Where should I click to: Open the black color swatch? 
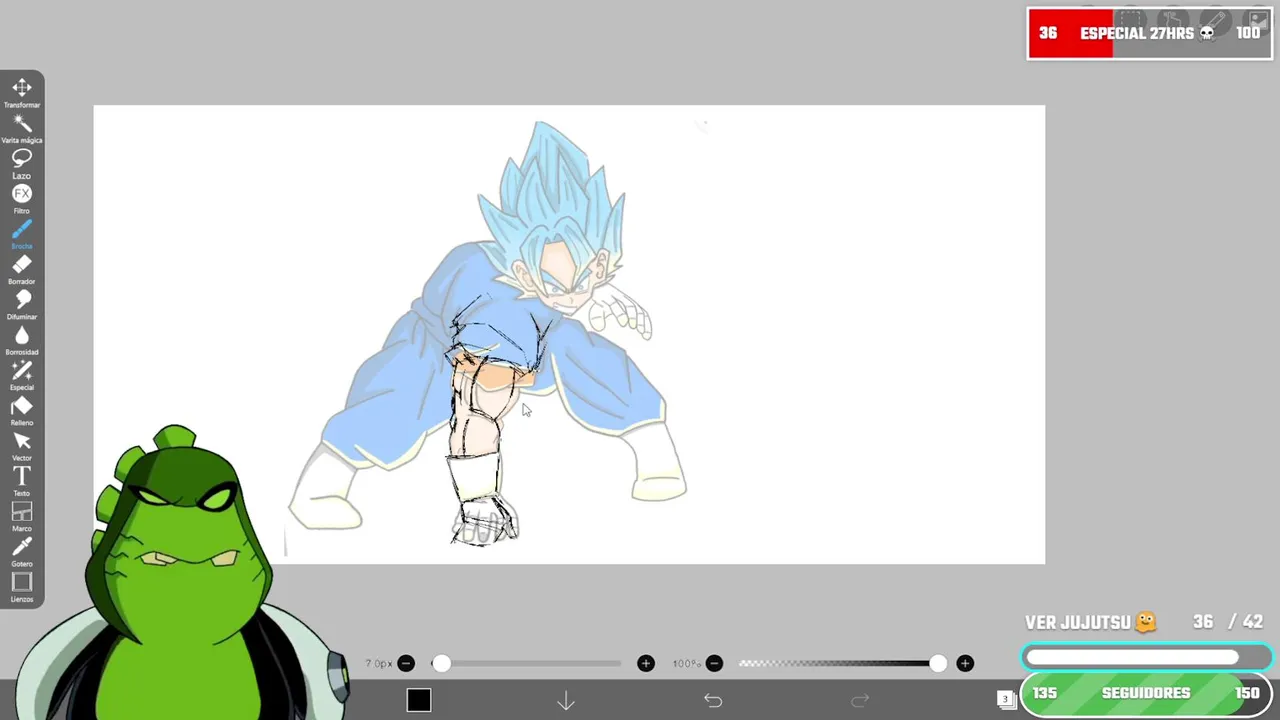[419, 701]
